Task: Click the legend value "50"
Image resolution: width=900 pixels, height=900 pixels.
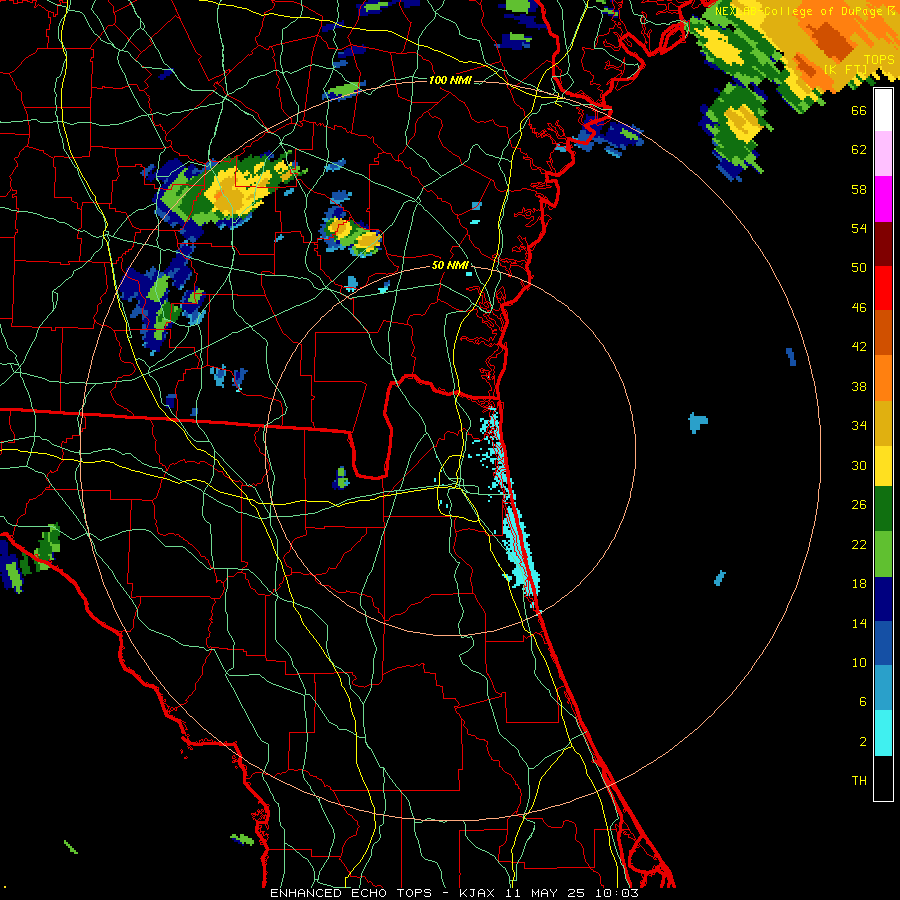Action: [859, 268]
